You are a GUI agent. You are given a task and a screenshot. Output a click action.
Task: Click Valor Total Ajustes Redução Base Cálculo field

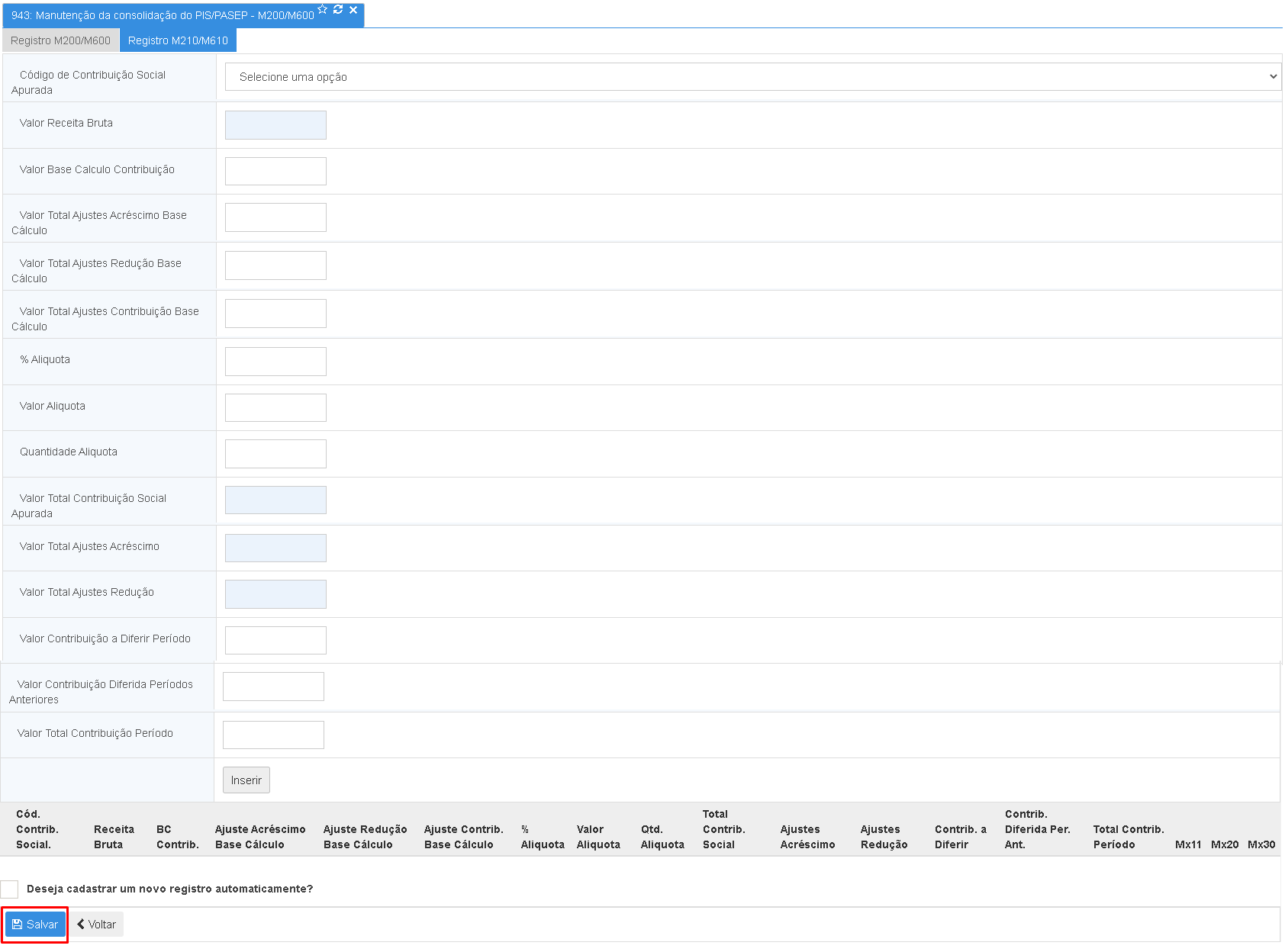pos(275,265)
